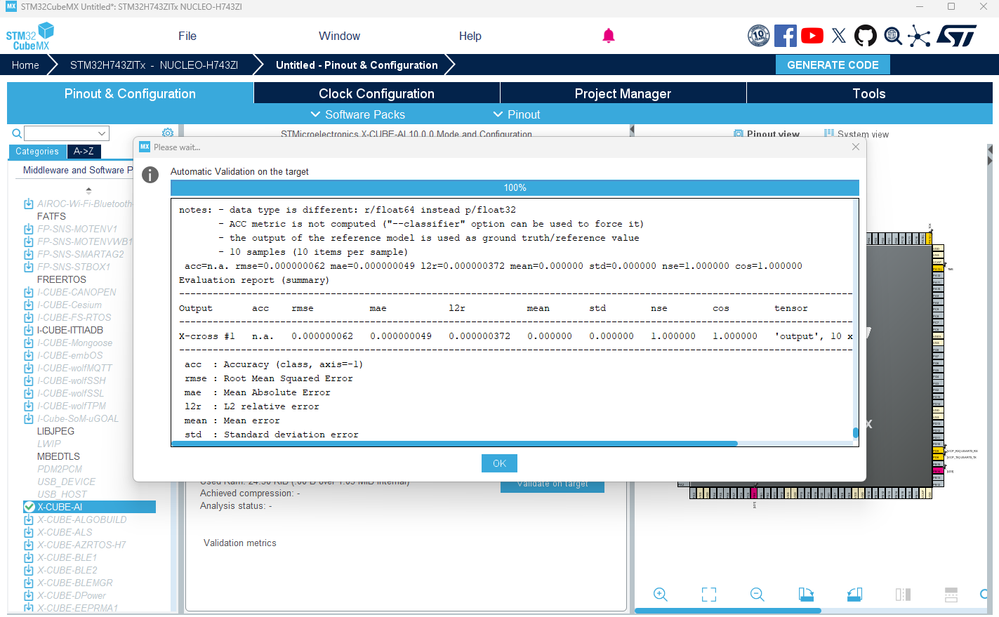The height and width of the screenshot is (617, 999).
Task: Switch to the Tools tab
Action: tap(869, 93)
